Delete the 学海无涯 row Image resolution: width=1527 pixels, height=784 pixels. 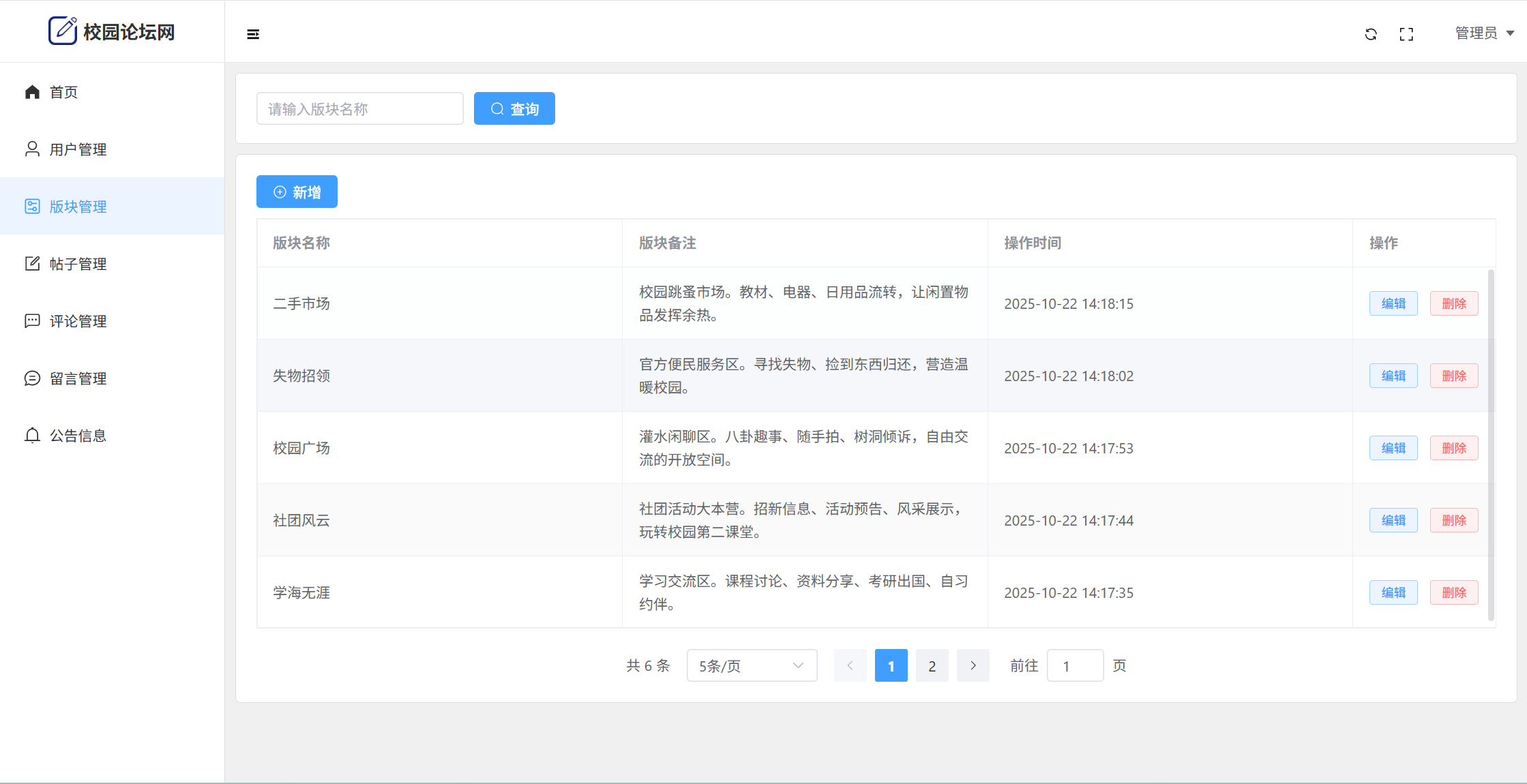click(1453, 592)
